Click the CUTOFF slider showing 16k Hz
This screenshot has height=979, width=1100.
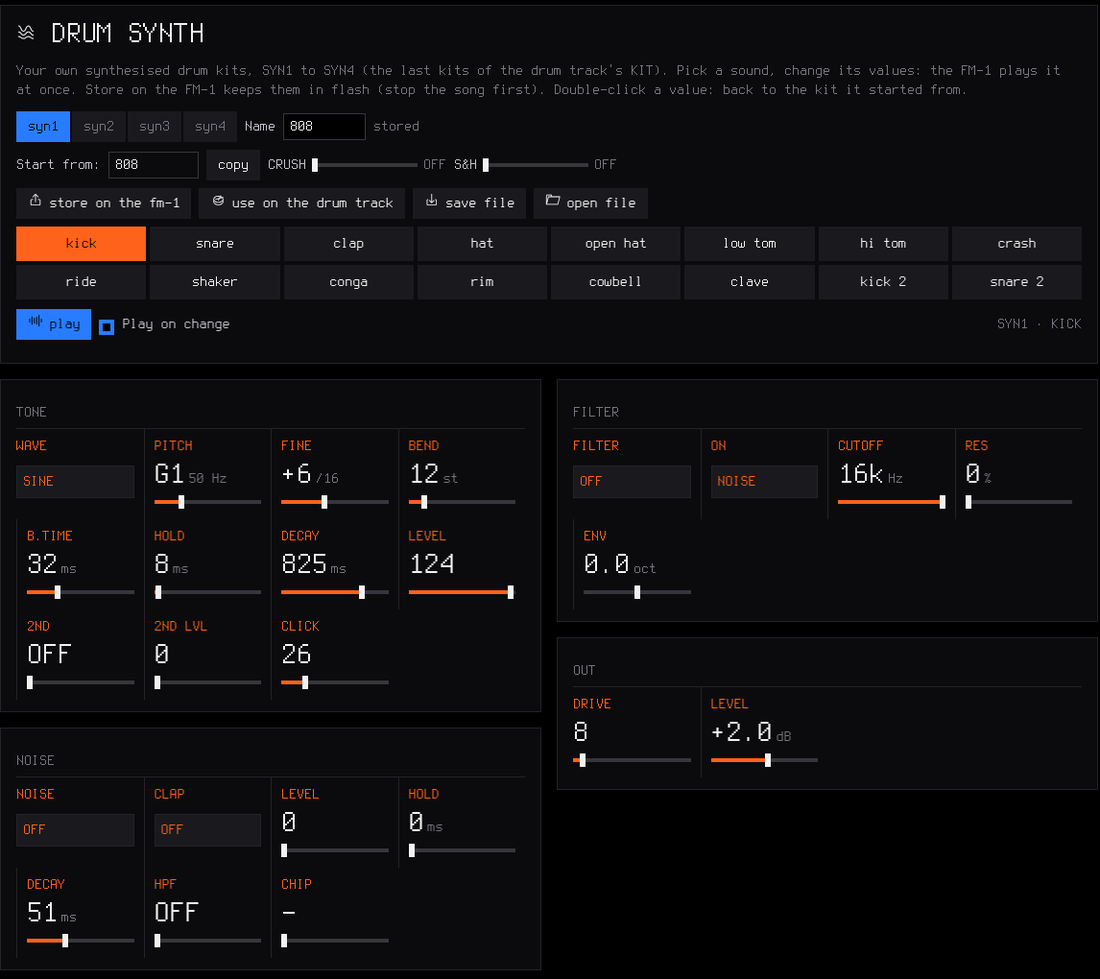[892, 502]
